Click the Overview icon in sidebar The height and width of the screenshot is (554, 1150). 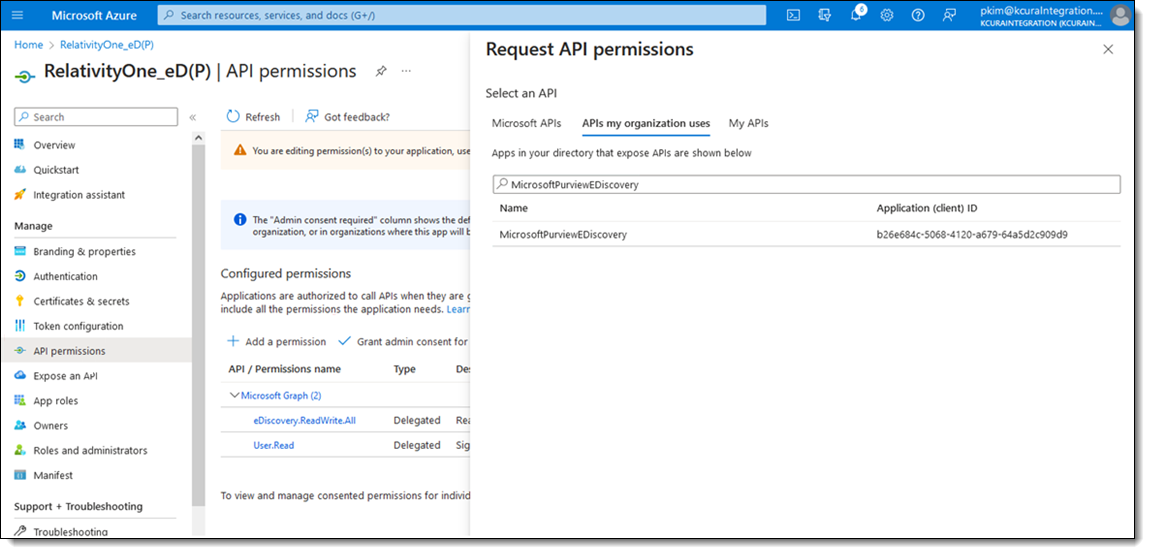pyautogui.click(x=21, y=145)
